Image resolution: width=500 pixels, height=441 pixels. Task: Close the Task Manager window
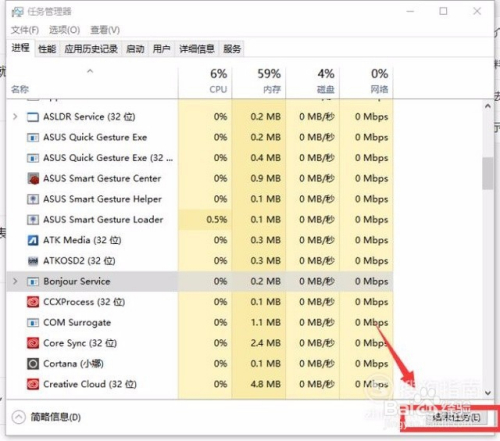pyautogui.click(x=477, y=11)
